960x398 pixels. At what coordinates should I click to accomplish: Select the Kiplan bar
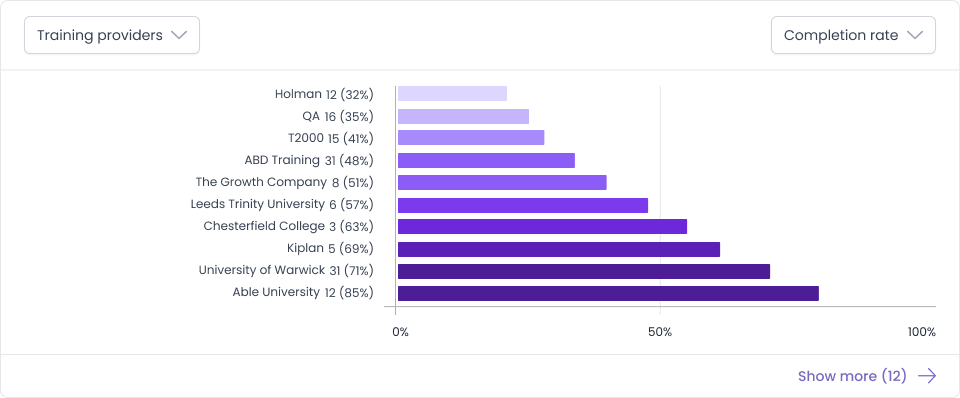click(x=559, y=249)
